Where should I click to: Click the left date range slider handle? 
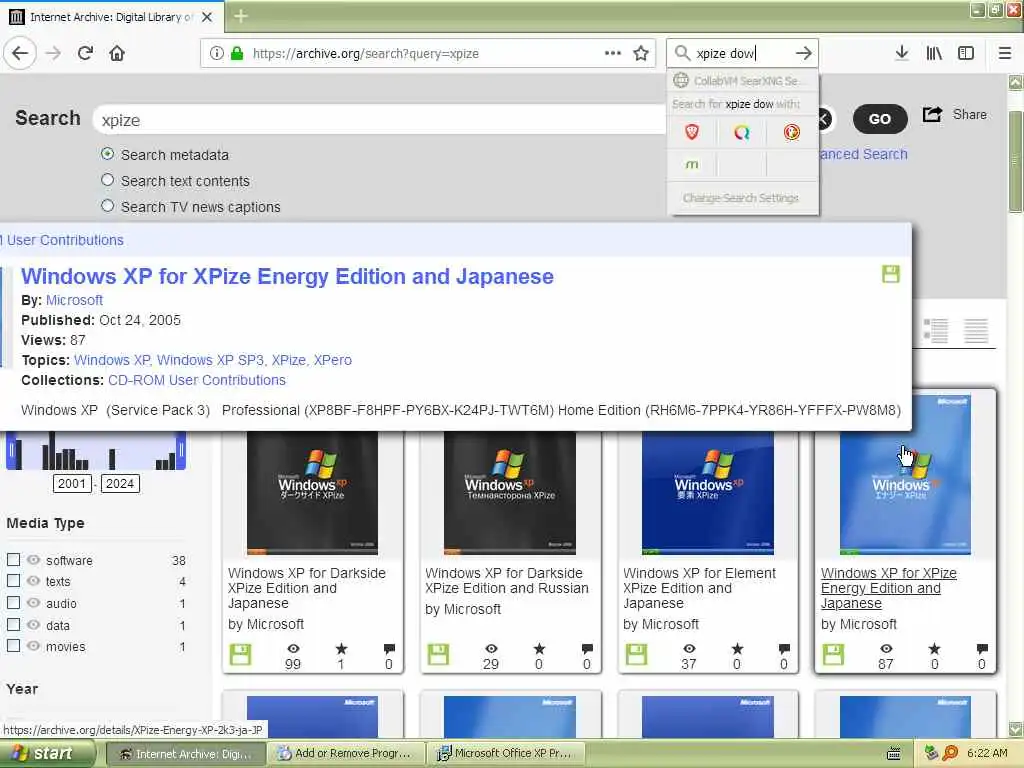point(11,450)
